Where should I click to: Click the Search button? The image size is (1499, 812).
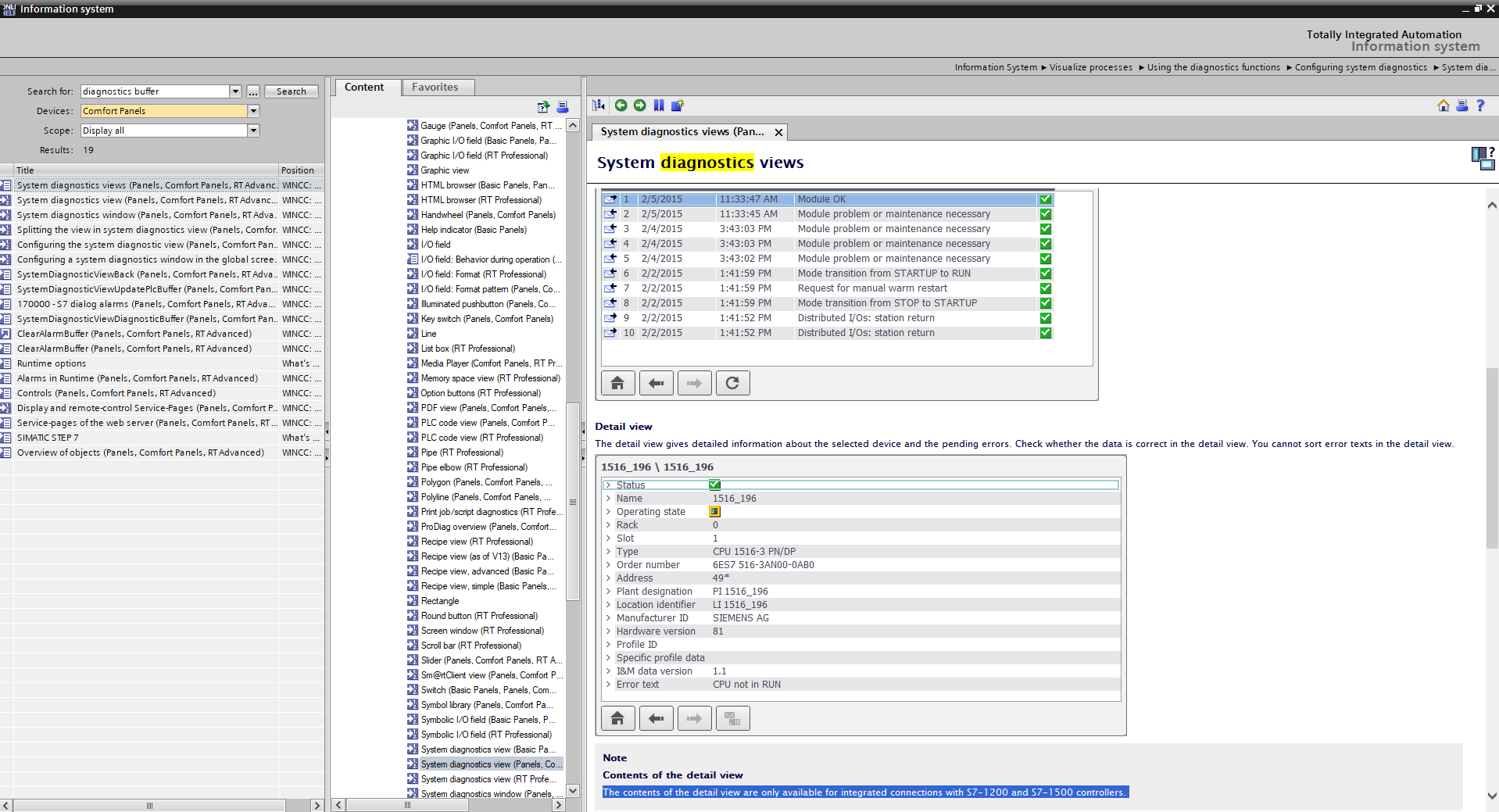pos(291,91)
